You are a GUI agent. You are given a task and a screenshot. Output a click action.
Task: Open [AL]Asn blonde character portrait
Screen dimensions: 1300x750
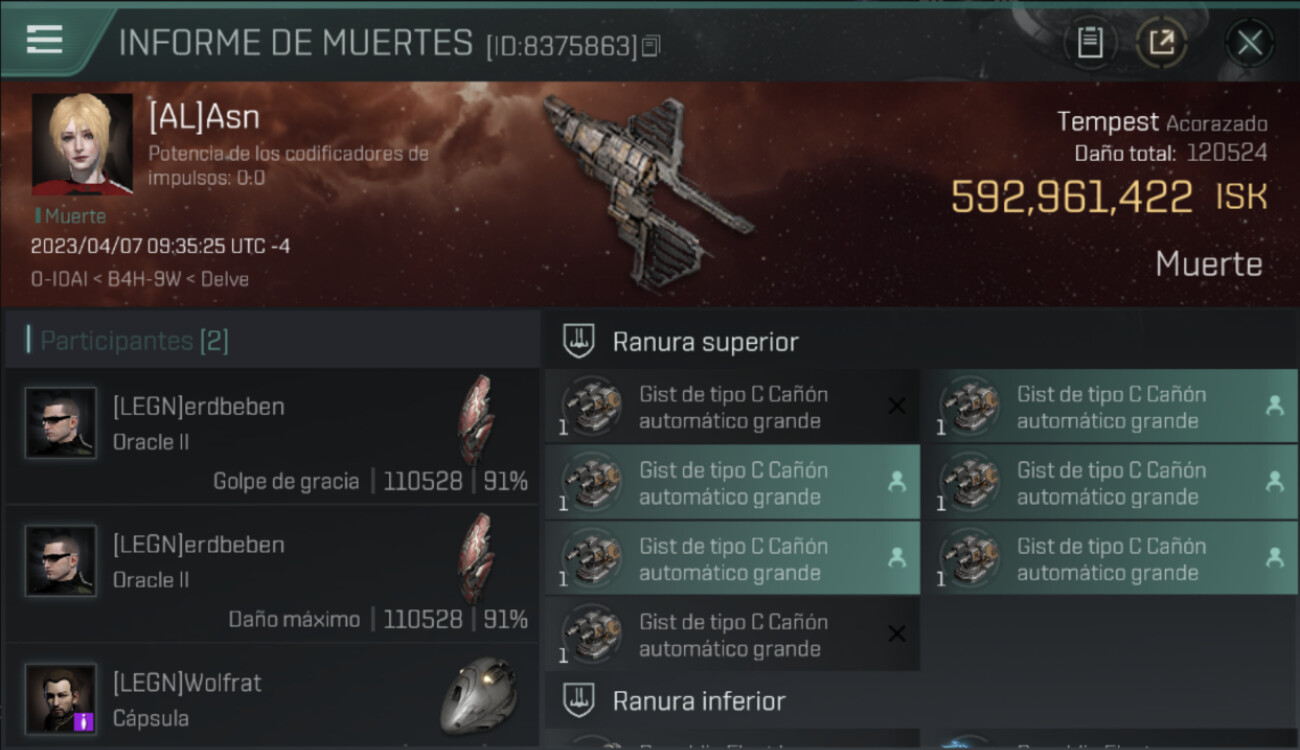point(82,143)
